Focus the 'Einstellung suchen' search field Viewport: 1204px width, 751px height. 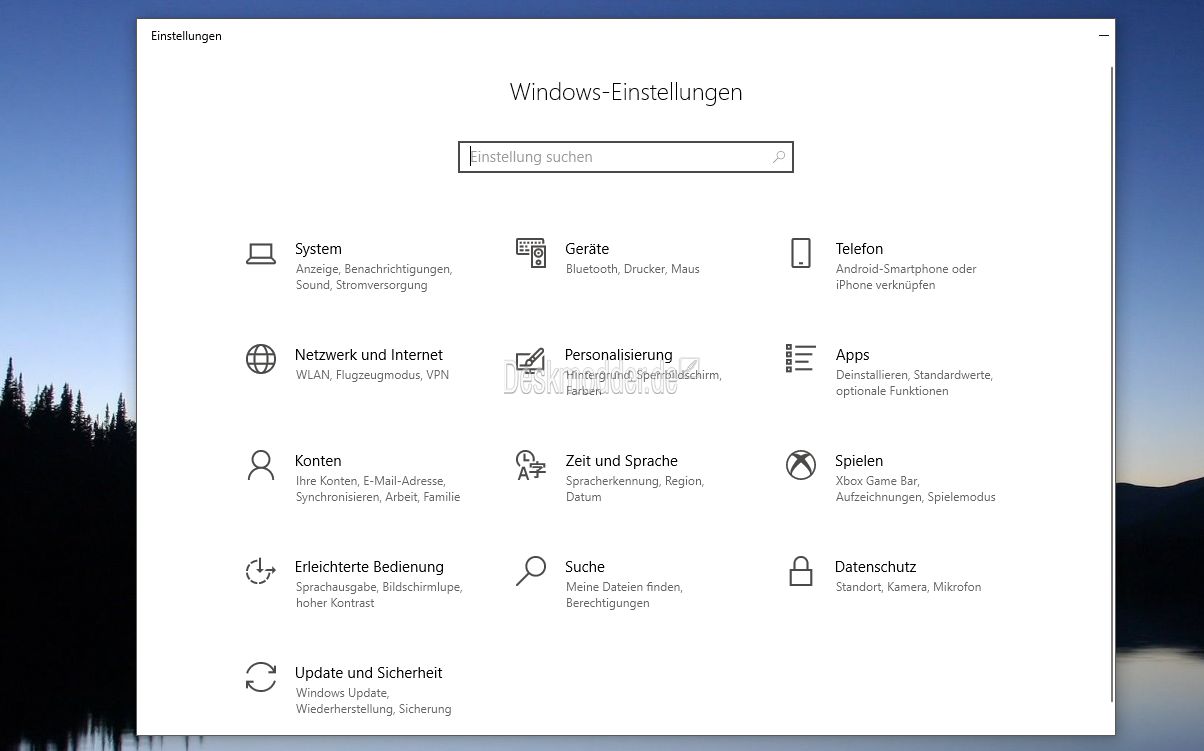point(626,157)
